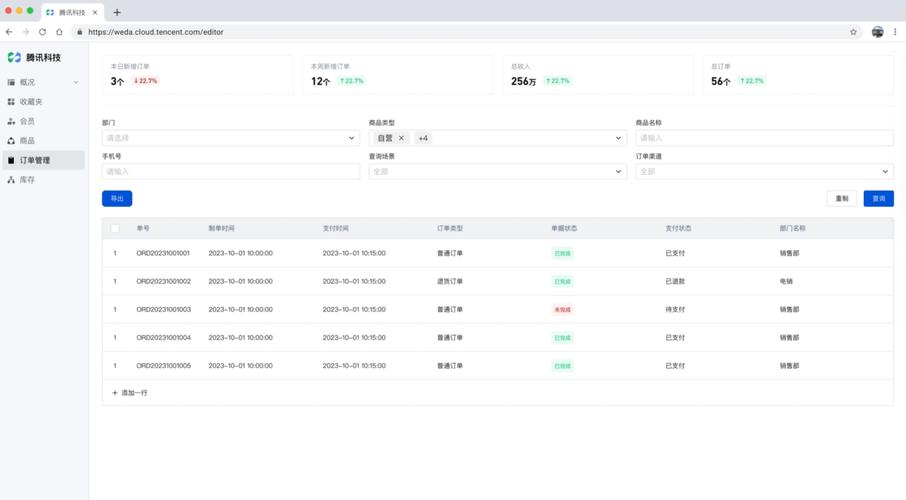The image size is (906, 500).
Task: Click the 重制 button
Action: click(x=842, y=199)
